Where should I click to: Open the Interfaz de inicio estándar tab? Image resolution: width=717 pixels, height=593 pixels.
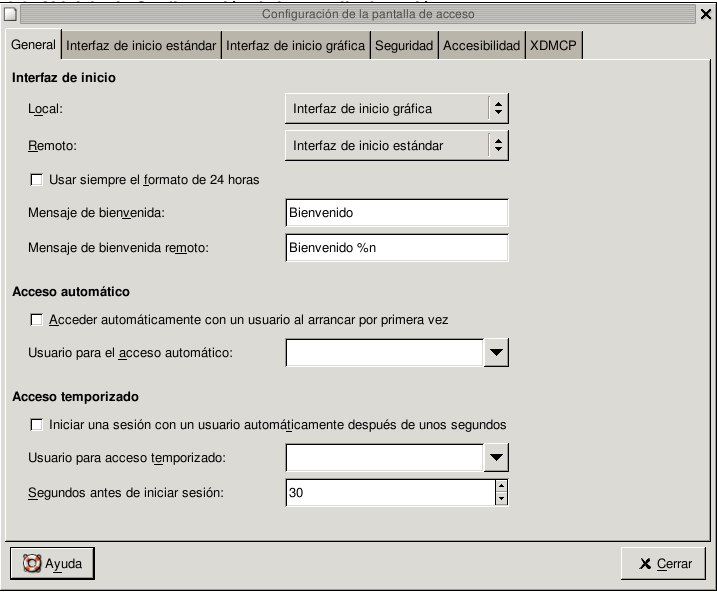141,46
